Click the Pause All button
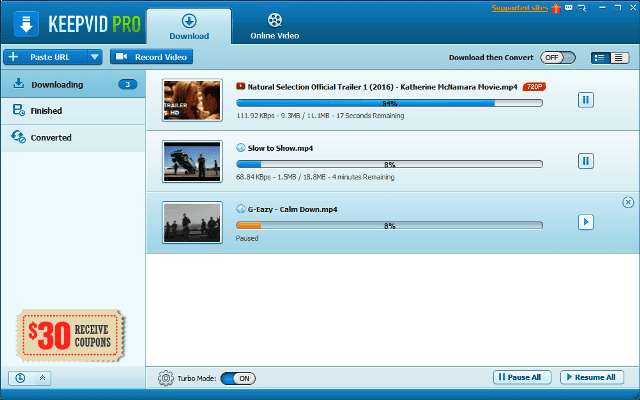This screenshot has width=640, height=400. pos(522,377)
